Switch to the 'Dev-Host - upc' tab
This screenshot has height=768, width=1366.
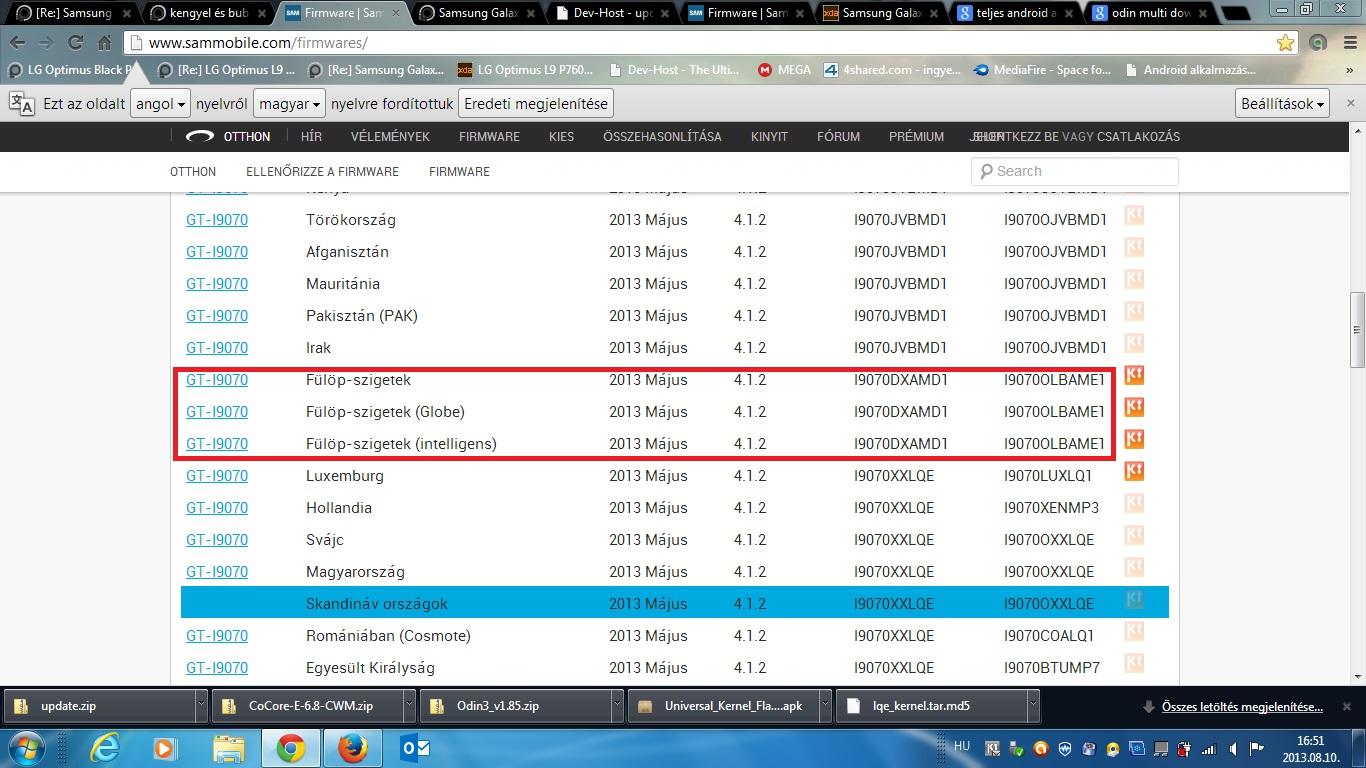[612, 13]
